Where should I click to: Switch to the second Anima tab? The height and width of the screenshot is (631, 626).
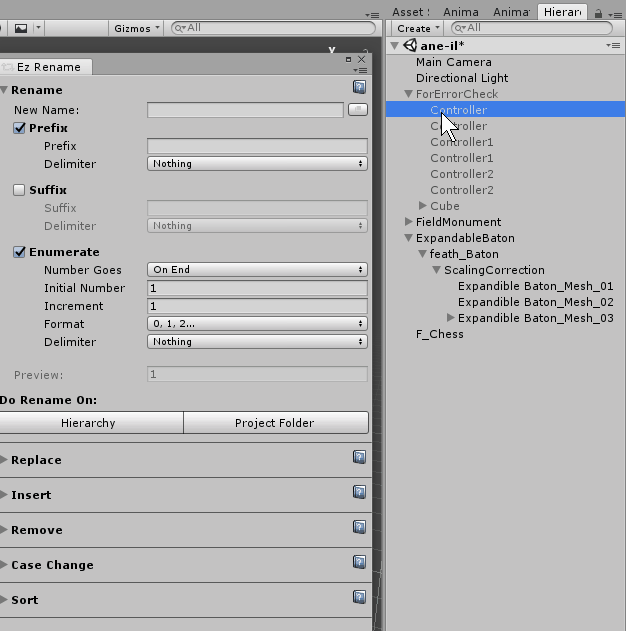pos(511,12)
